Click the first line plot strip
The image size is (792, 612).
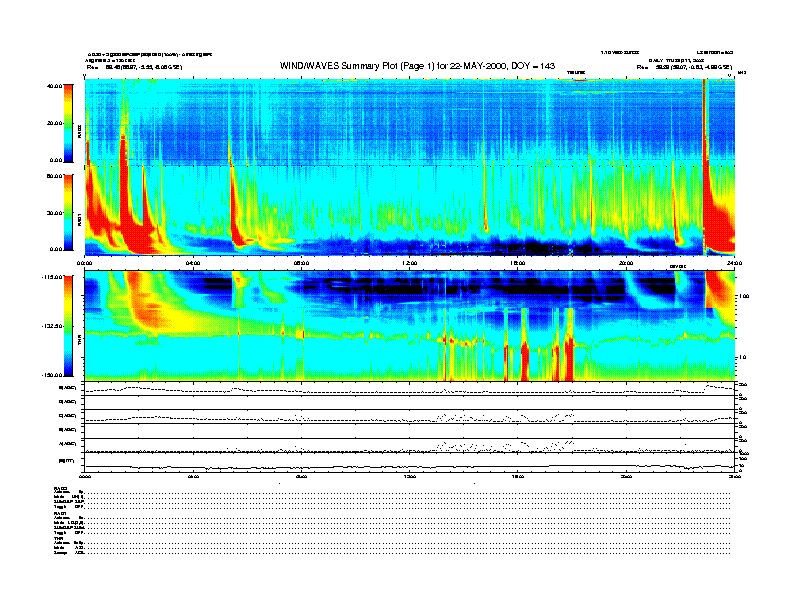(x=408, y=388)
